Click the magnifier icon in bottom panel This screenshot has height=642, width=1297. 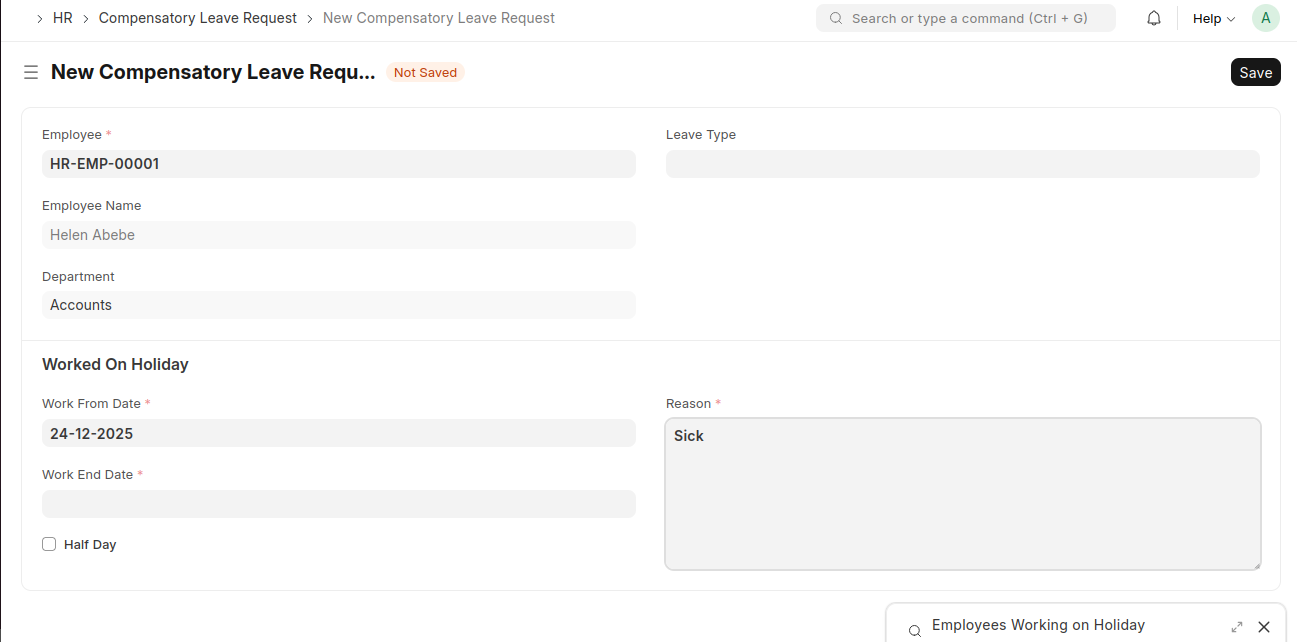(x=914, y=631)
